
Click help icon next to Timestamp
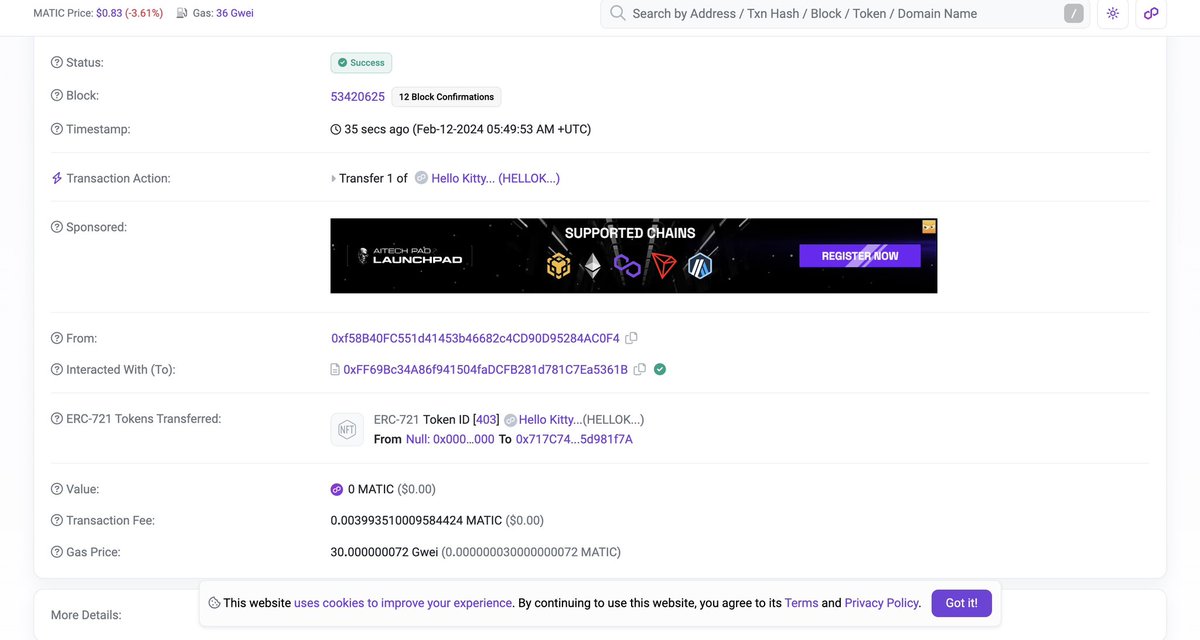57,129
